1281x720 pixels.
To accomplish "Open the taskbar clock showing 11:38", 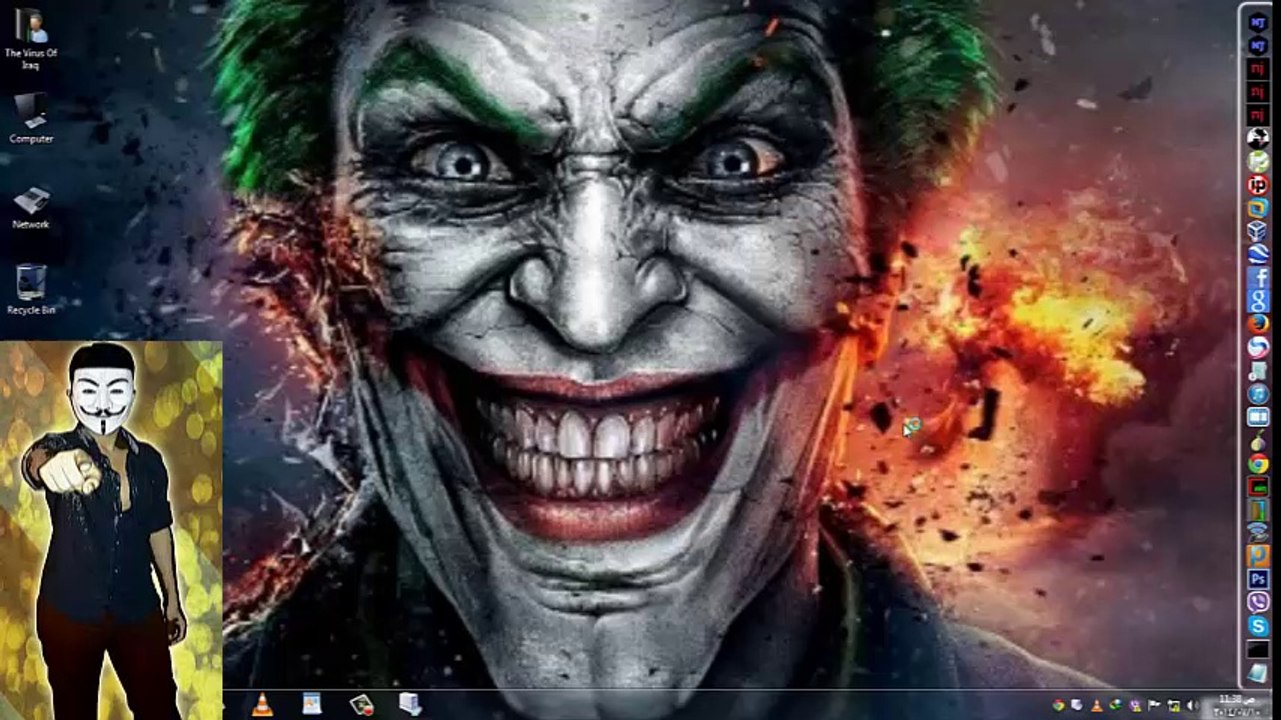I will [1236, 704].
